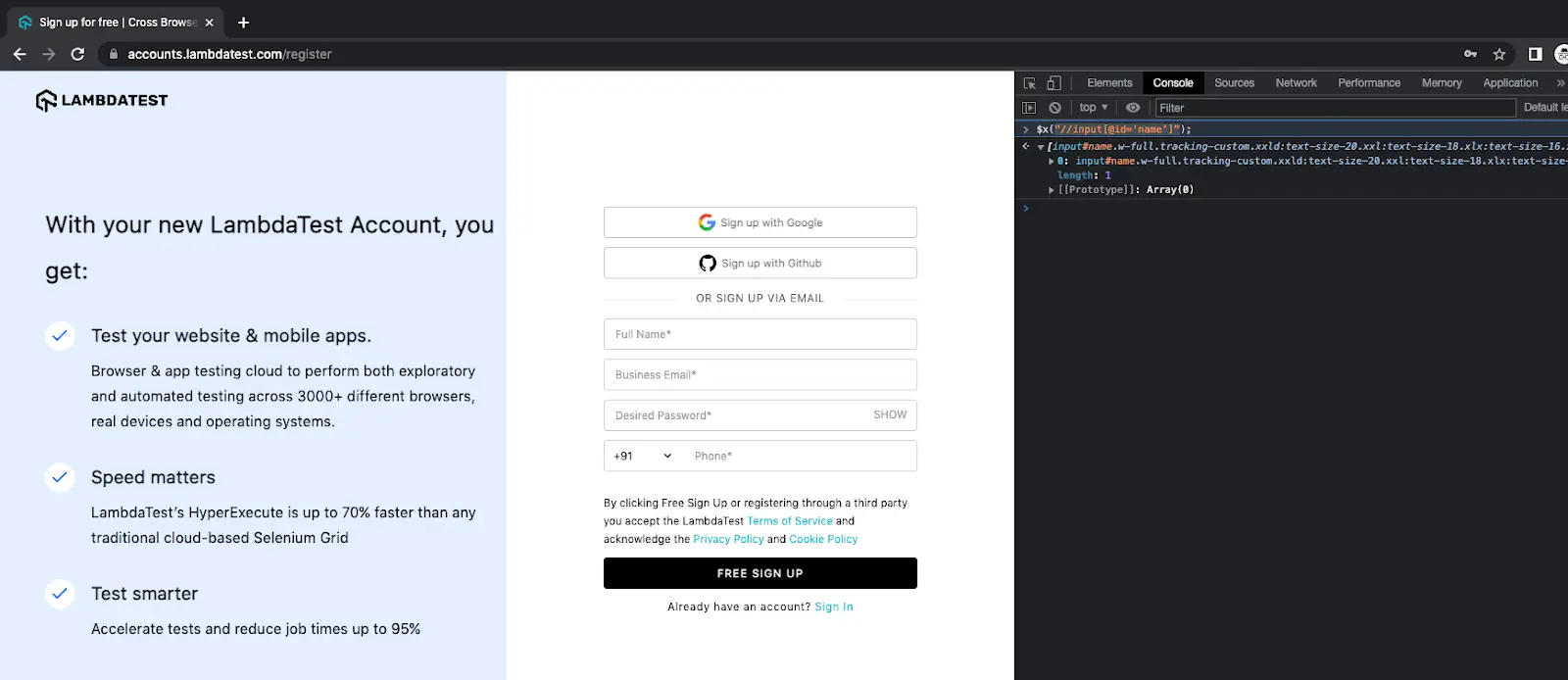1568x680 pixels.
Task: Click Sign up with Github button
Action: point(760,263)
